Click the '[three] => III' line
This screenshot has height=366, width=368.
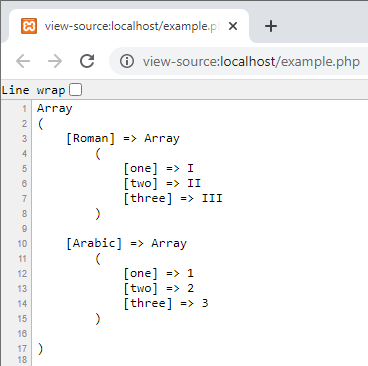tap(173, 199)
